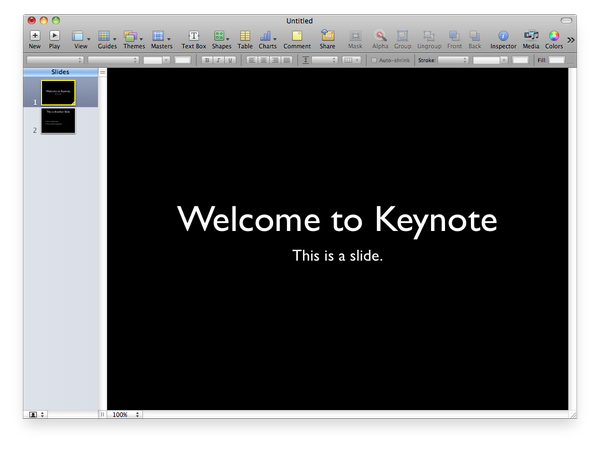Open the slide navigator view popup

pyautogui.click(x=37, y=414)
